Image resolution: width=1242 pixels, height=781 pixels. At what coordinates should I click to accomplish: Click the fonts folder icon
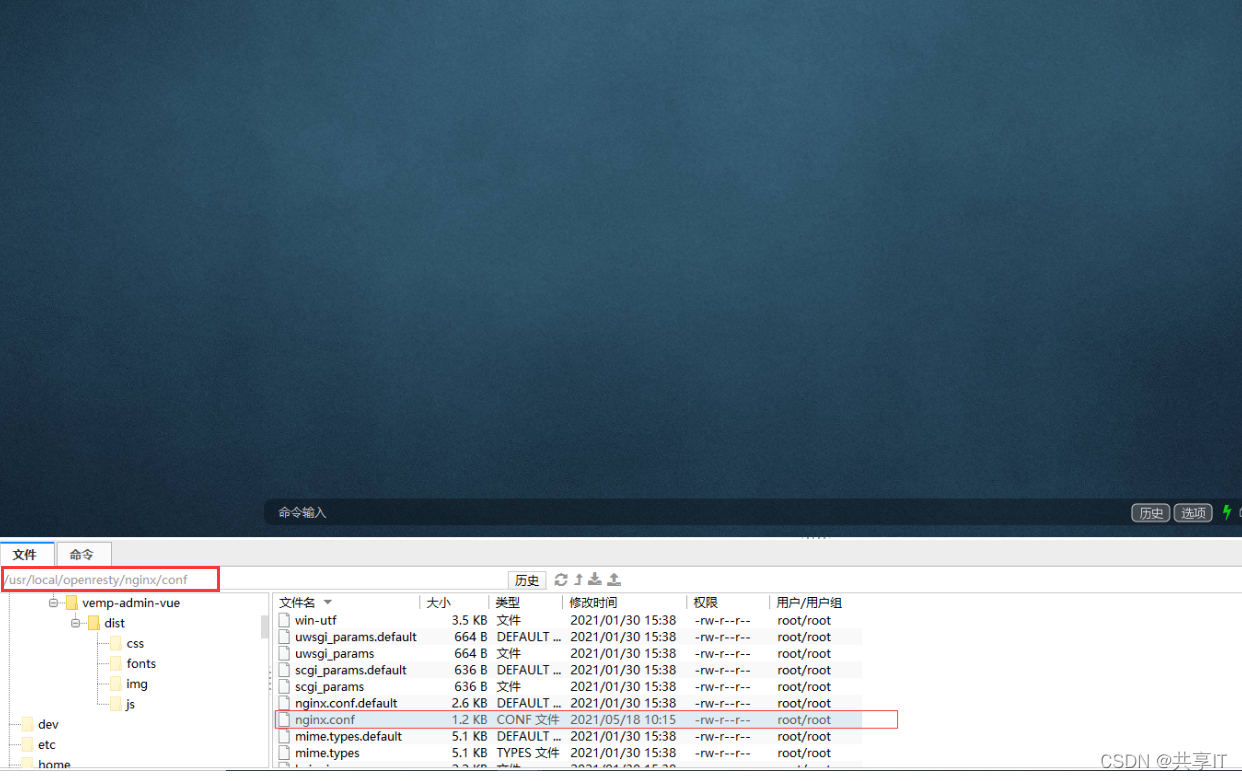[x=116, y=664]
